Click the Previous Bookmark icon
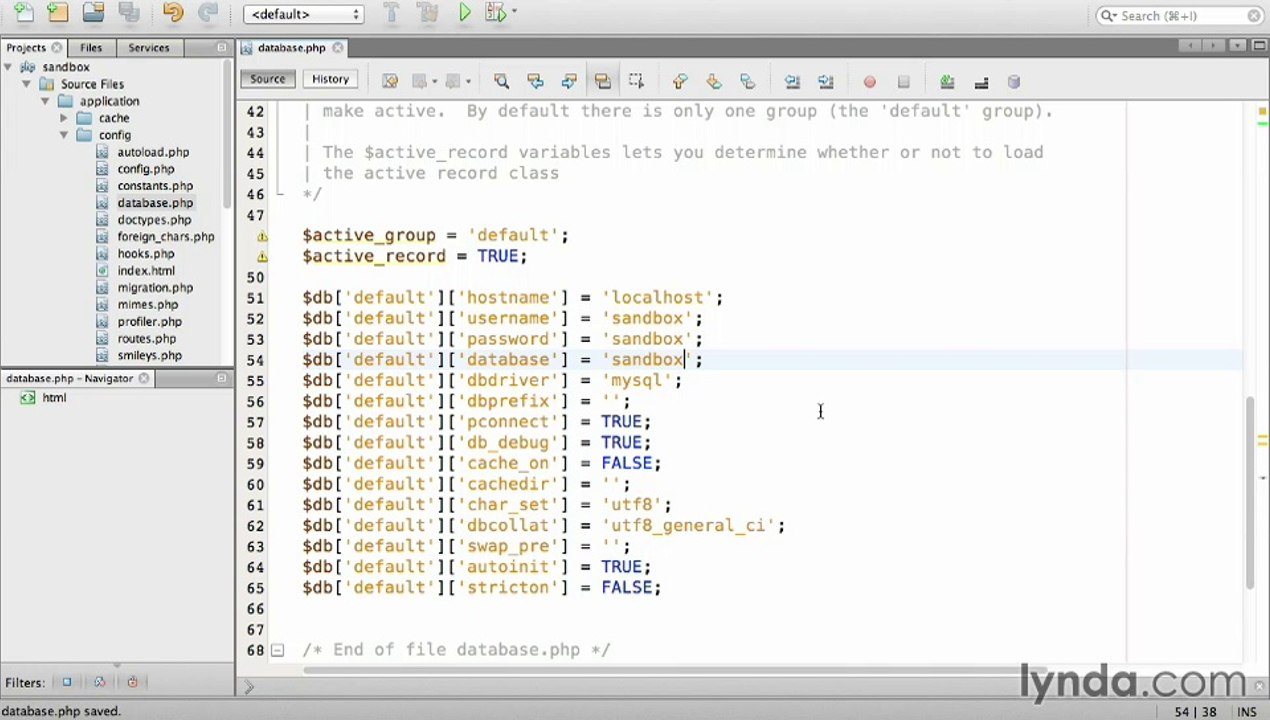This screenshot has width=1270, height=720. (680, 81)
